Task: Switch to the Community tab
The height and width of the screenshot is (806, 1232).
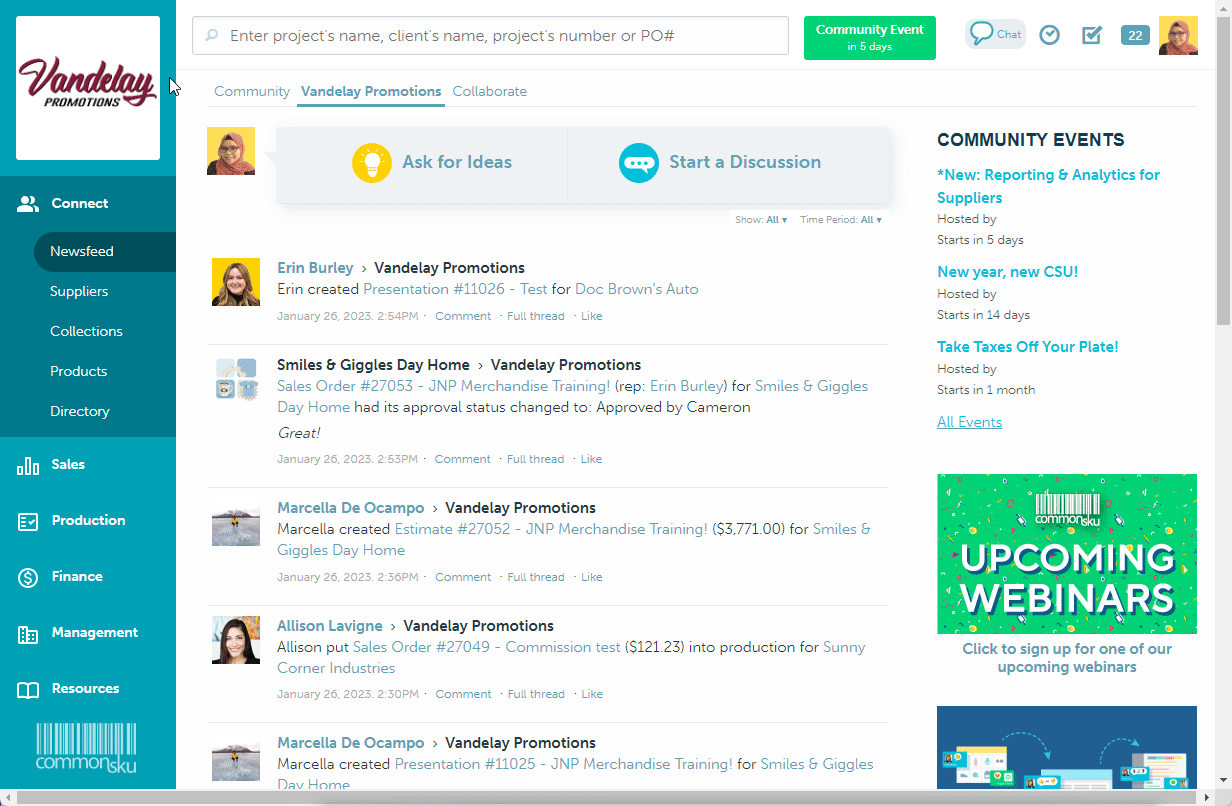Action: (252, 91)
